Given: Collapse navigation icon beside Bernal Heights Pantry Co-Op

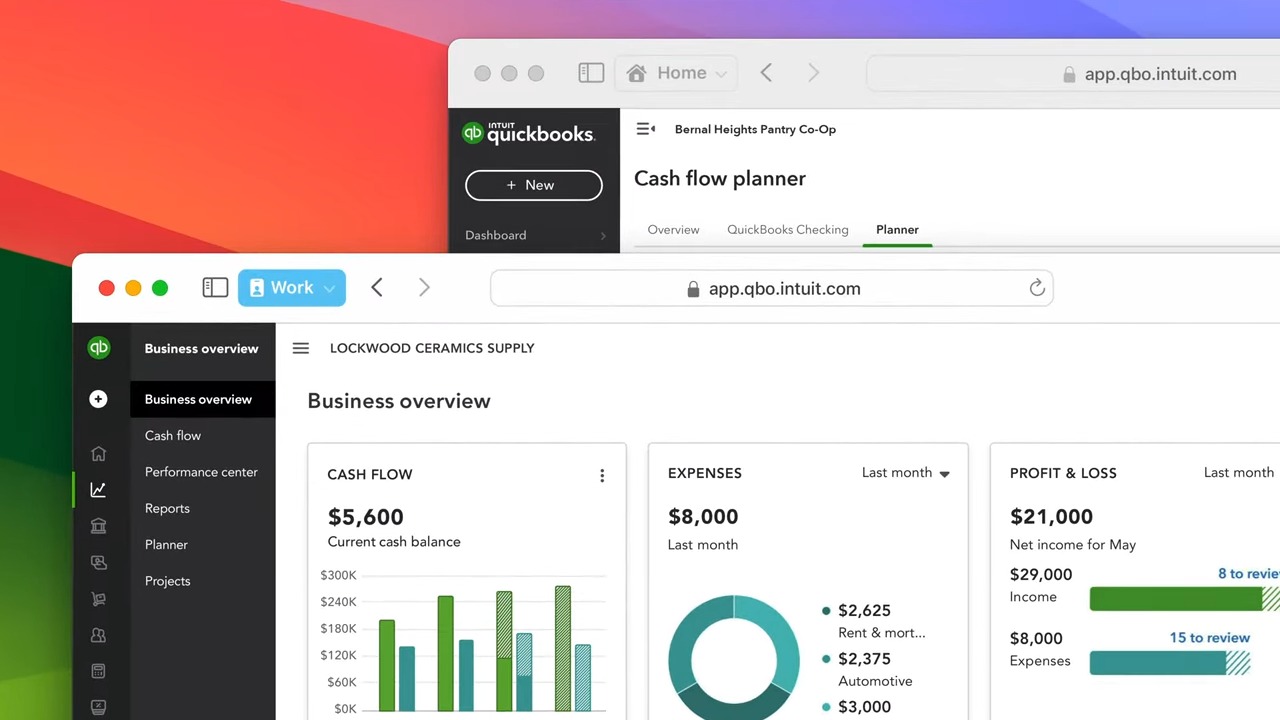Looking at the screenshot, I should (x=646, y=129).
